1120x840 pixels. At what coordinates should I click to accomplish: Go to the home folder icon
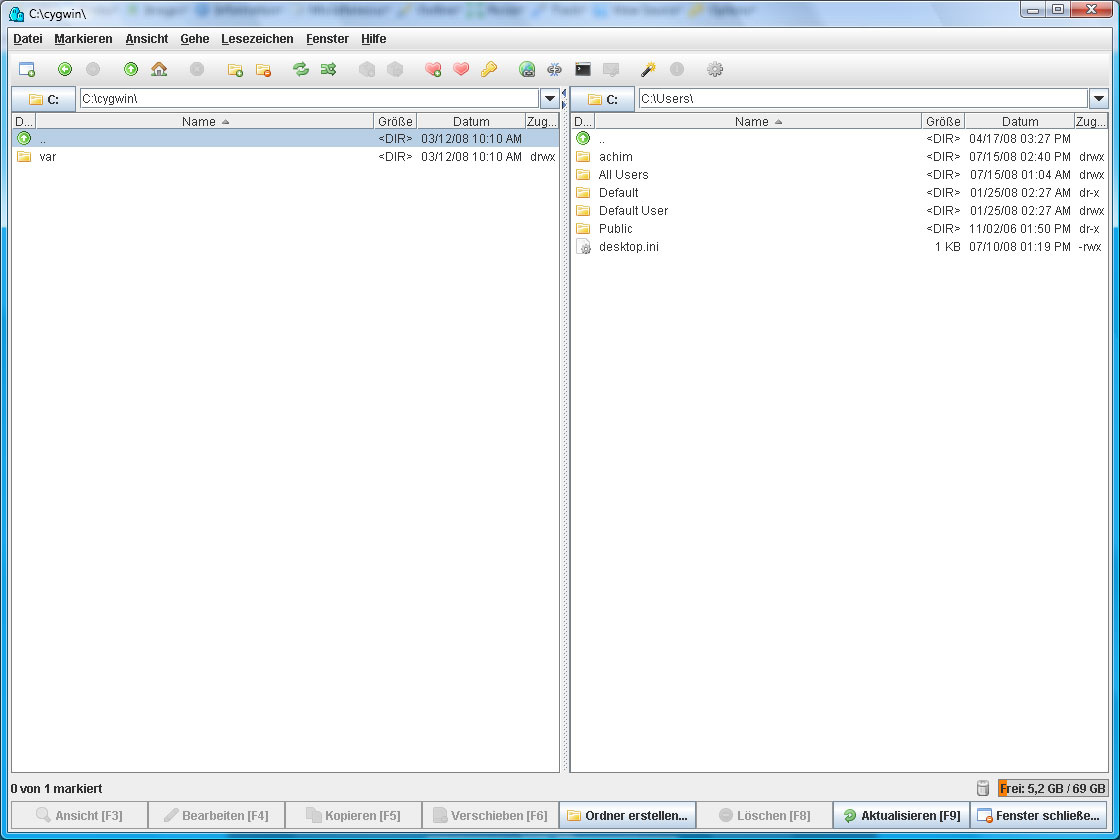click(x=159, y=69)
